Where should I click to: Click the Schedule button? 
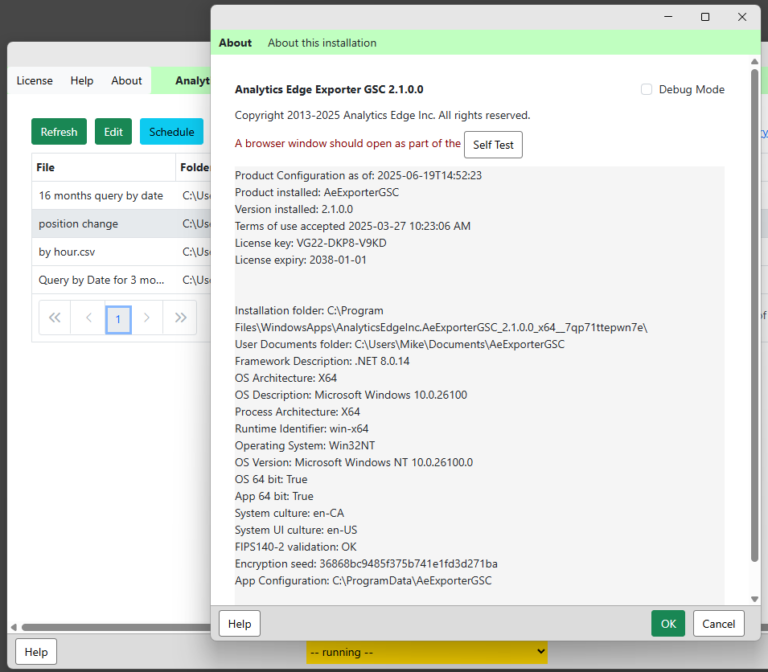(171, 132)
